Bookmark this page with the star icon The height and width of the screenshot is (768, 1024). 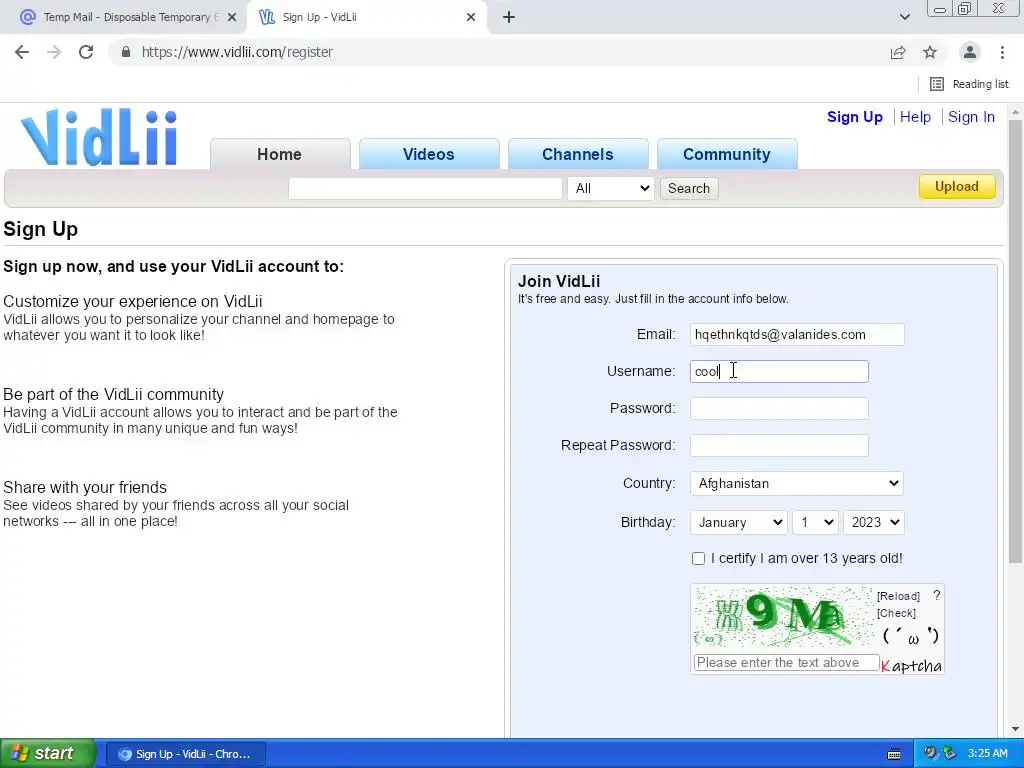coord(930,52)
